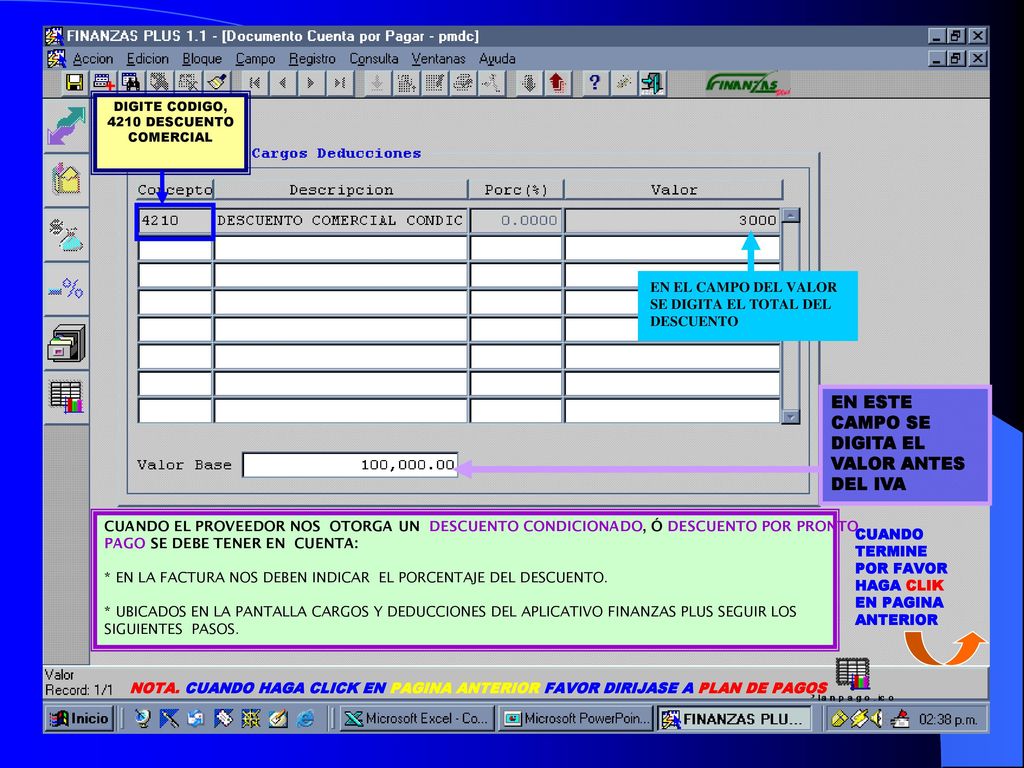Open the Campo menu
1024x768 pixels.
click(x=255, y=59)
